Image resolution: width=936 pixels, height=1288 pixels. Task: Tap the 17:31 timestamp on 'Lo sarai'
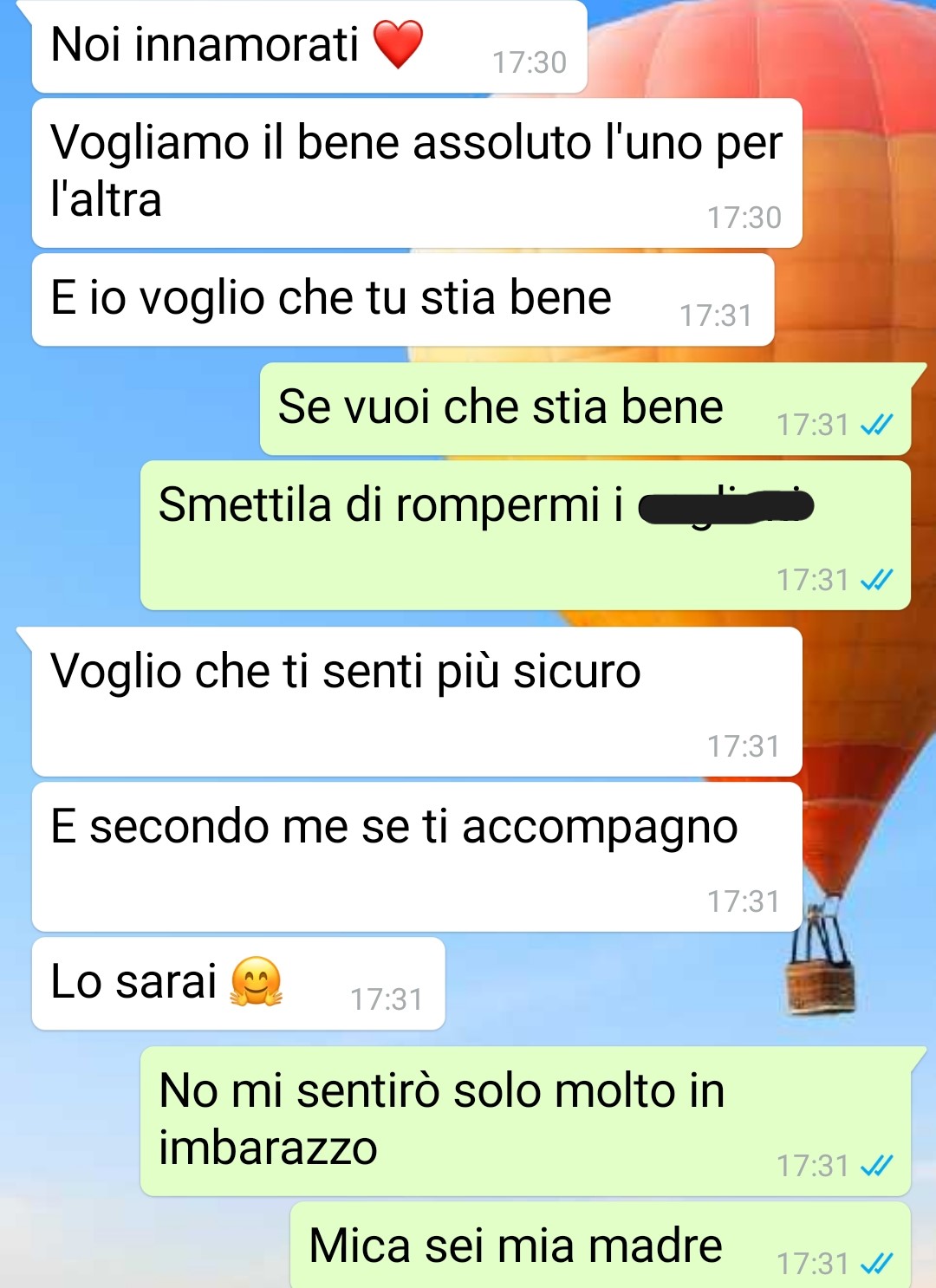coord(387,999)
